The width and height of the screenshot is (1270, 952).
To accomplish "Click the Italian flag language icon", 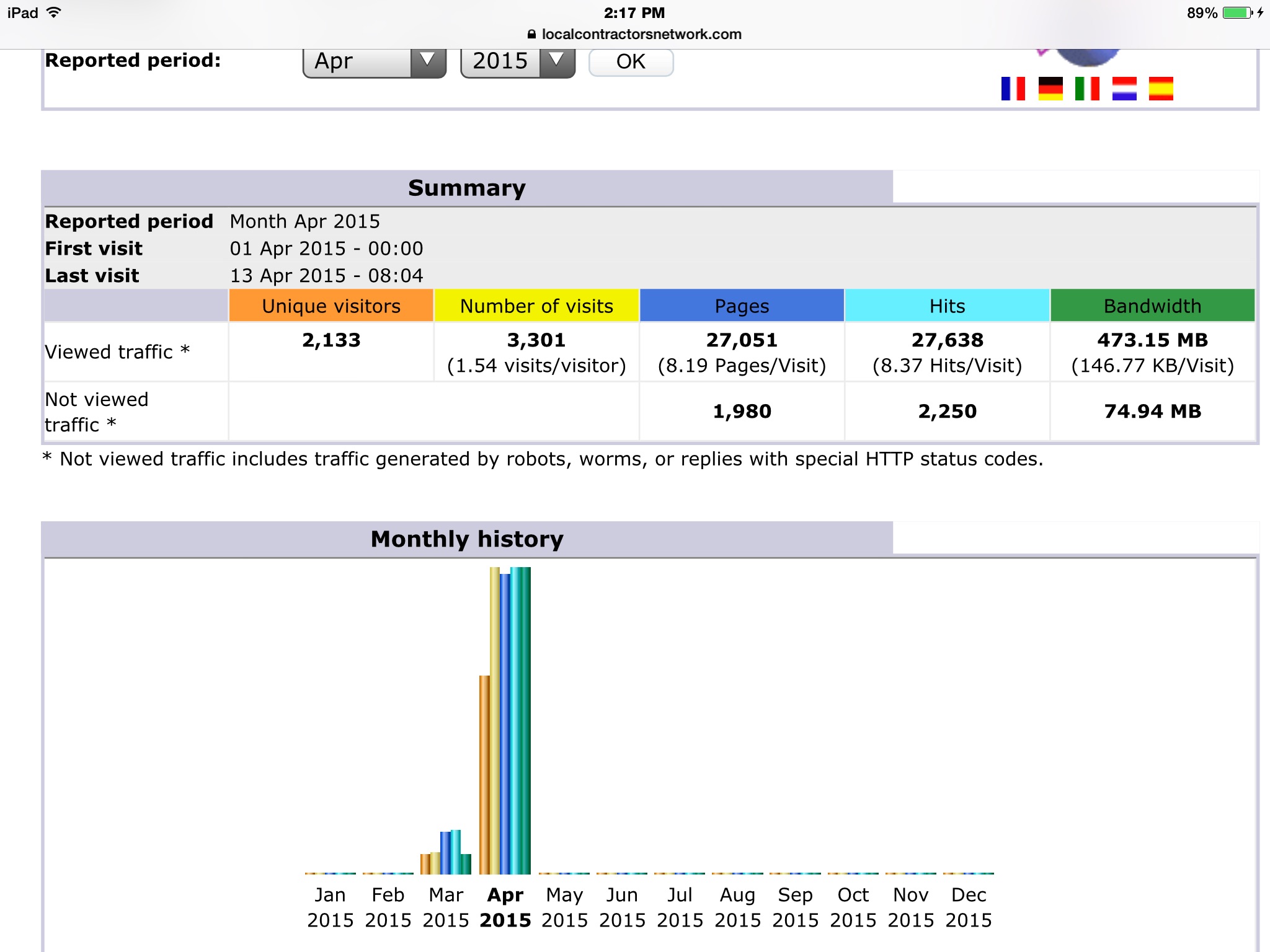I will [x=1087, y=89].
